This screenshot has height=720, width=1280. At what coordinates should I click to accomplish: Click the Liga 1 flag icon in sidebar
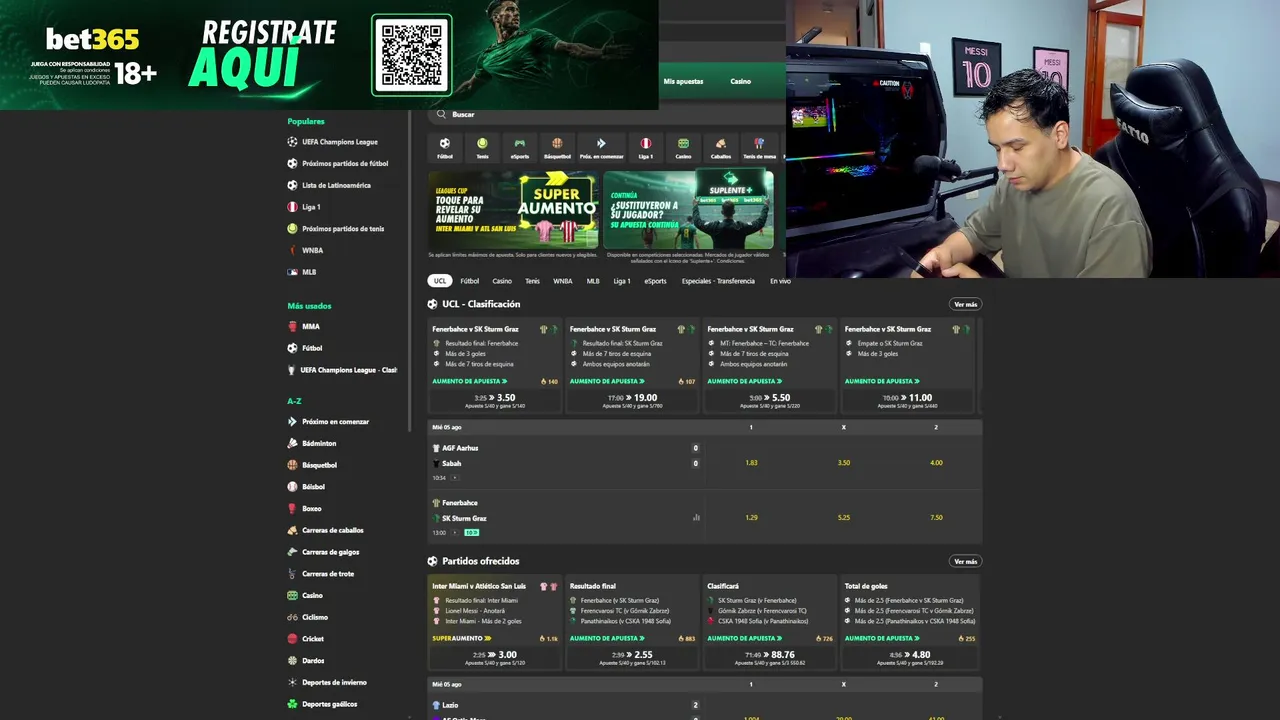[x=293, y=207]
